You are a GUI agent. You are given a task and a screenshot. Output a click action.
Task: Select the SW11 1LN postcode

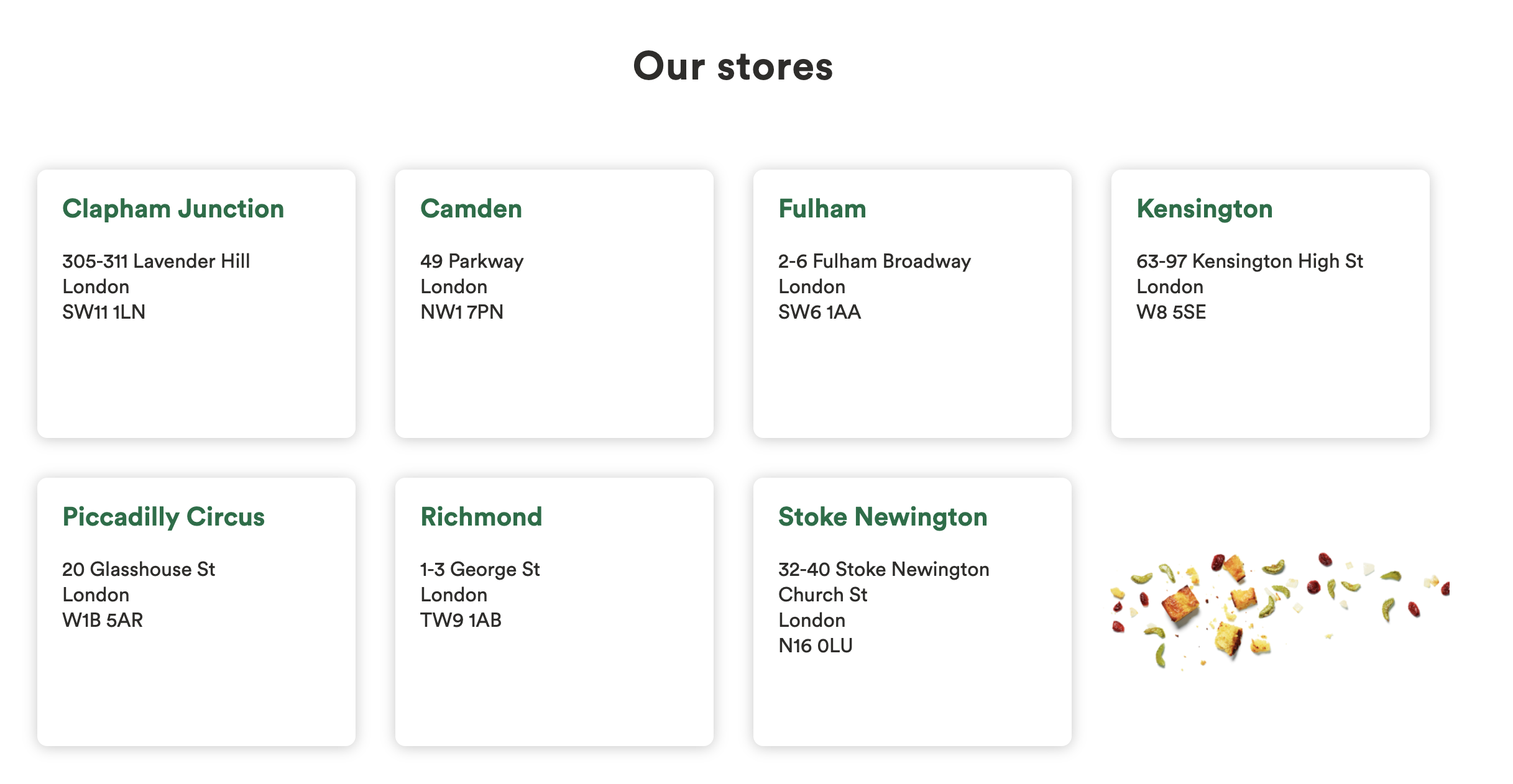pyautogui.click(x=104, y=312)
